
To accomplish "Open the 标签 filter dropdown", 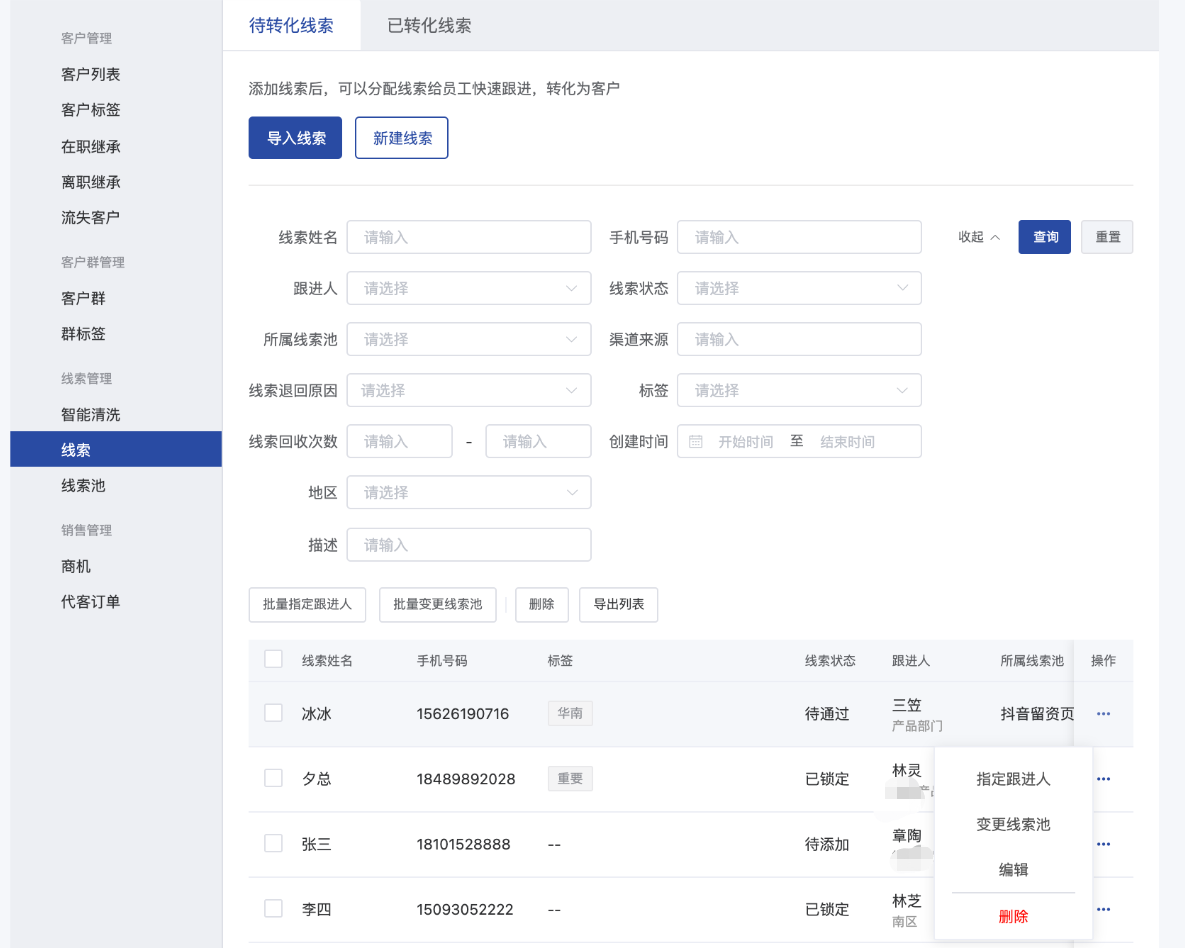I will tap(799, 390).
